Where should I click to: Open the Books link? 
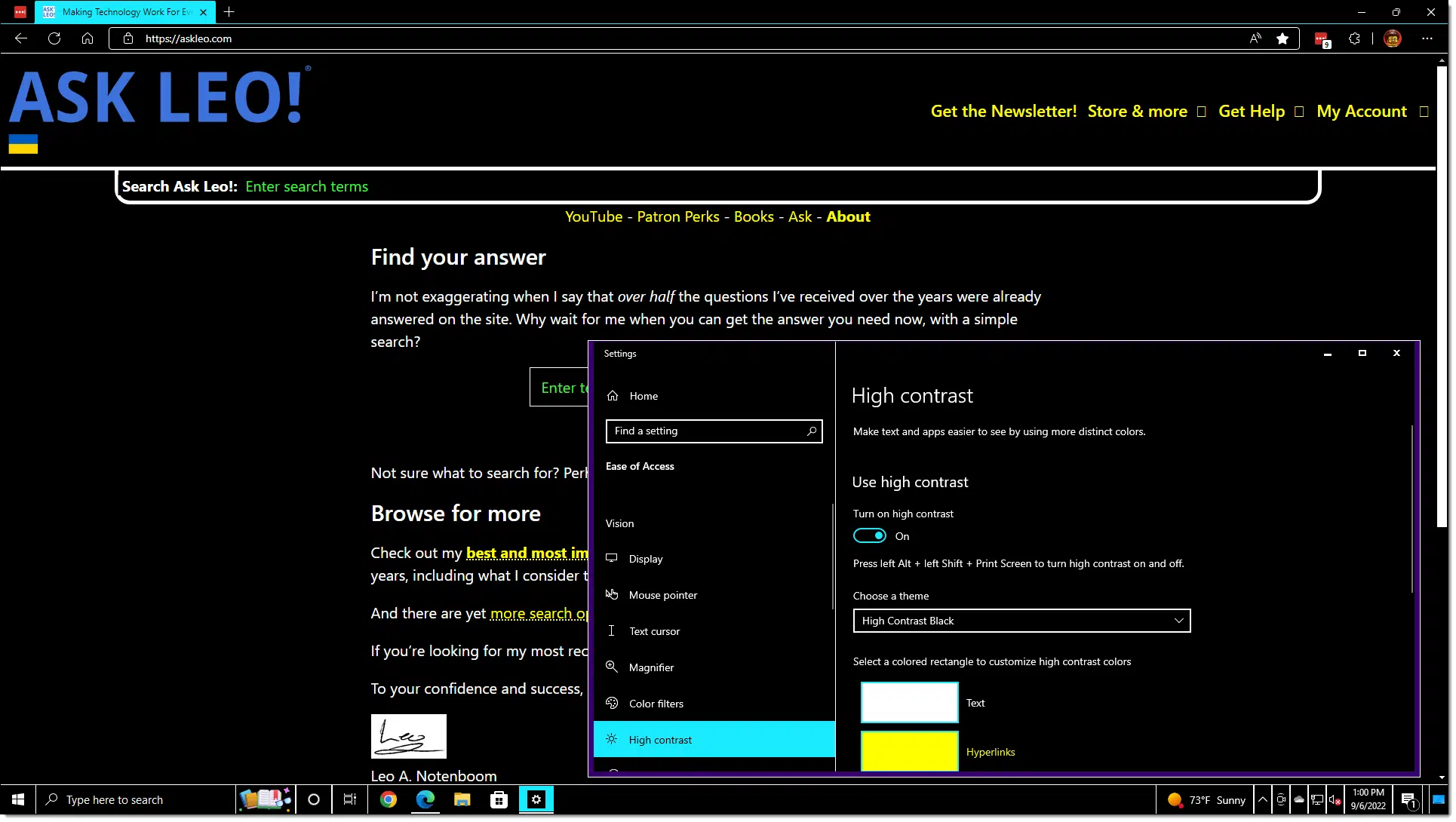tap(754, 217)
